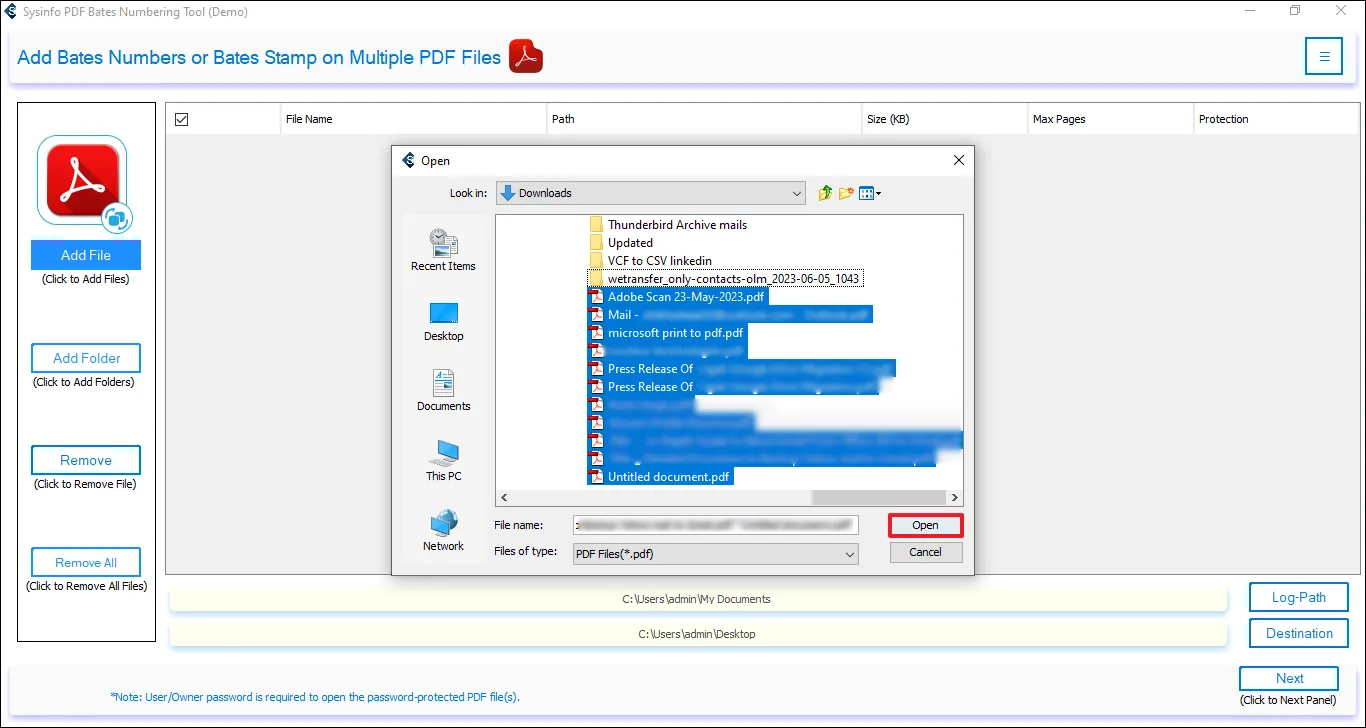
Task: Open the view menu dropdown arrow
Action: click(x=878, y=194)
